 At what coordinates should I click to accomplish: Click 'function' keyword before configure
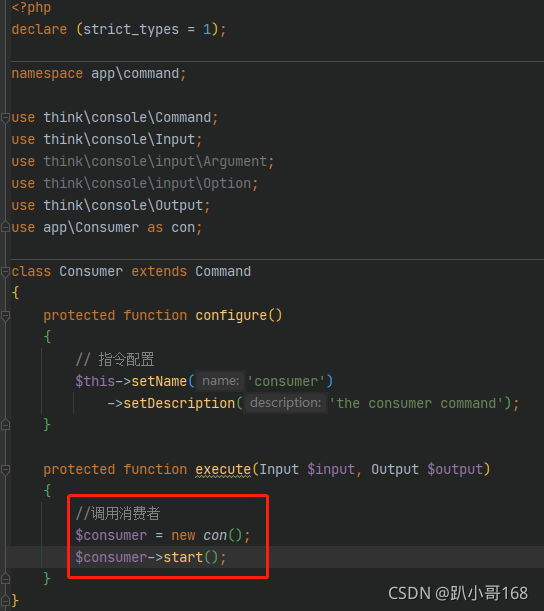(155, 316)
